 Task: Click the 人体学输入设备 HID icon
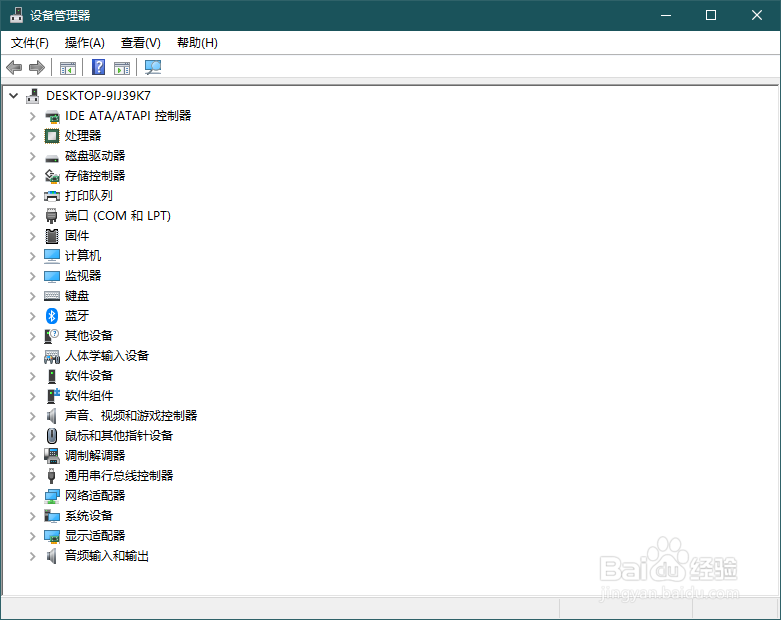click(x=52, y=357)
